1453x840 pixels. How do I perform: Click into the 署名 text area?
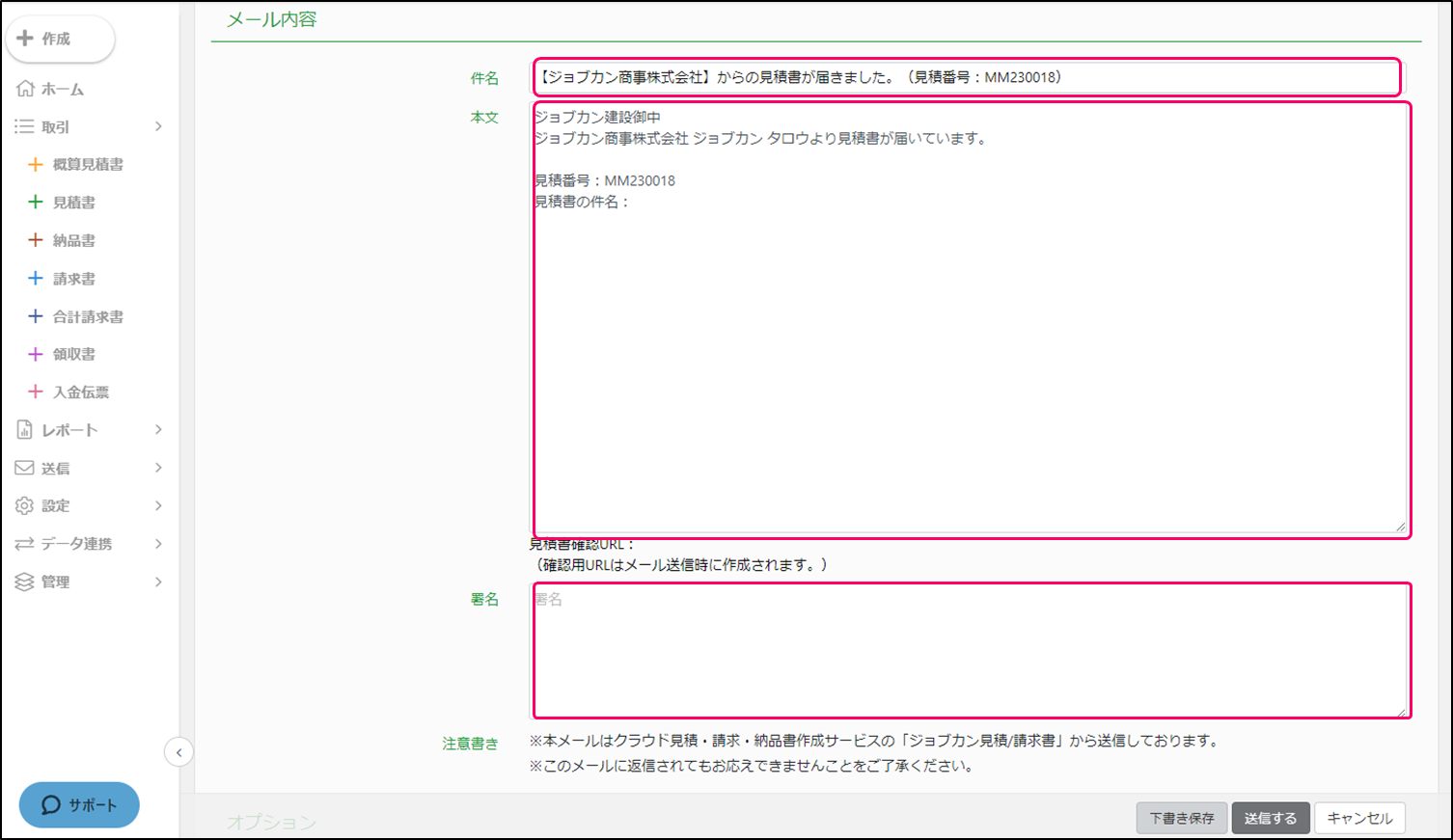[x=970, y=651]
